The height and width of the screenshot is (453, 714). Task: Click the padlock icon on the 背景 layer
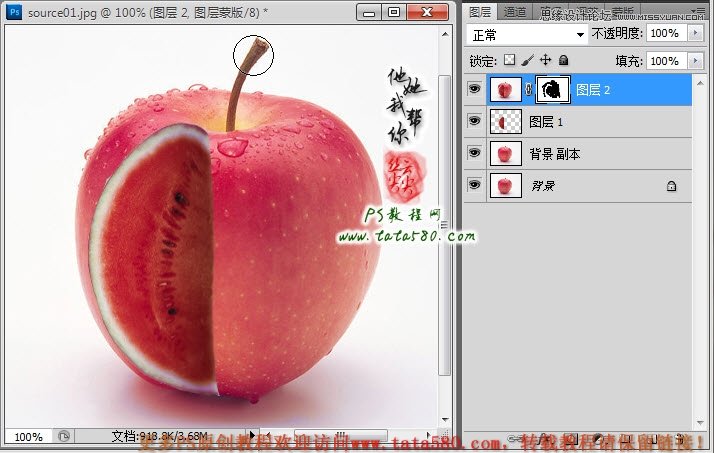pyautogui.click(x=671, y=186)
